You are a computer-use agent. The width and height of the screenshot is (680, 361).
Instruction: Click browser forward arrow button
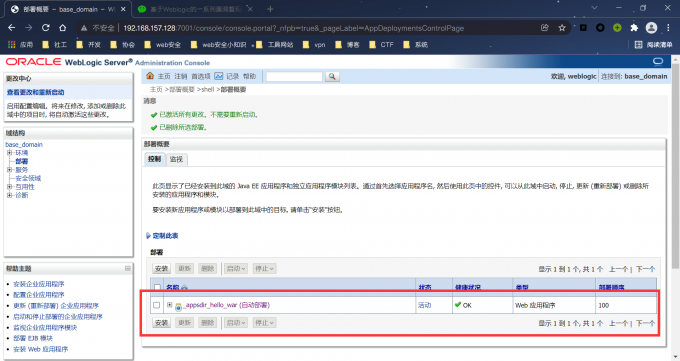tap(29, 28)
